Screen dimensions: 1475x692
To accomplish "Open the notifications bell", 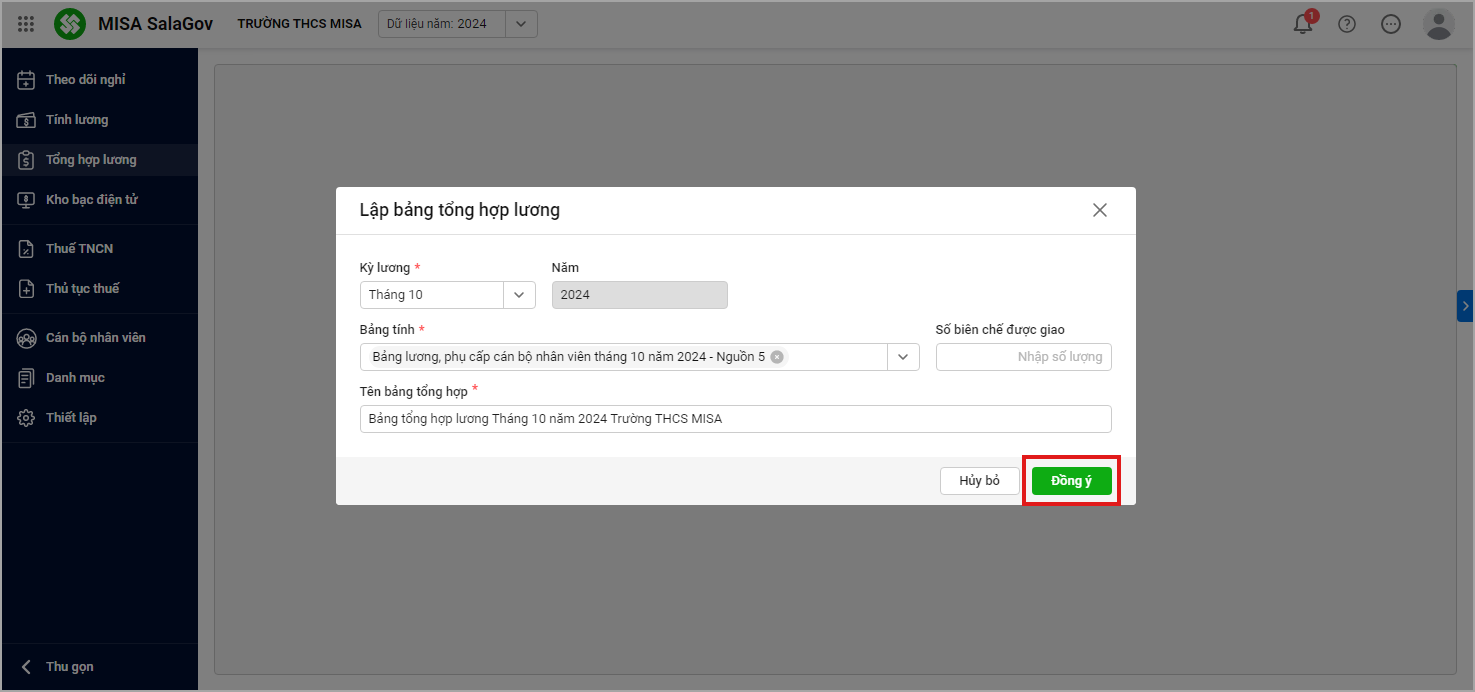I will (x=1303, y=24).
